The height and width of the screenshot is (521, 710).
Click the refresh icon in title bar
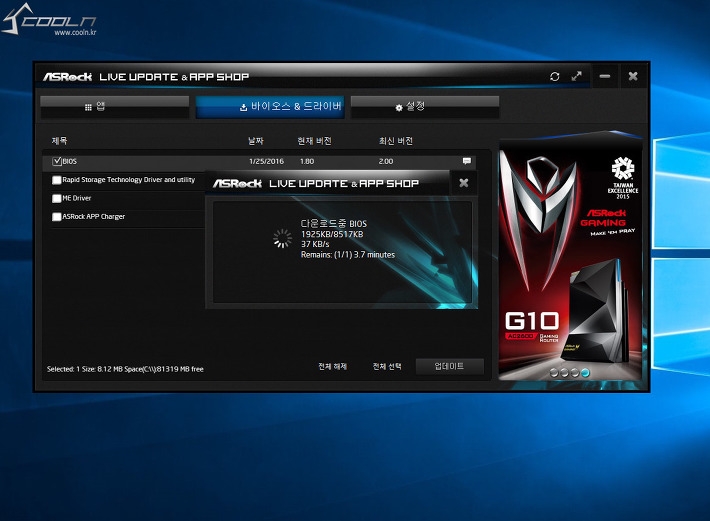pyautogui.click(x=555, y=76)
